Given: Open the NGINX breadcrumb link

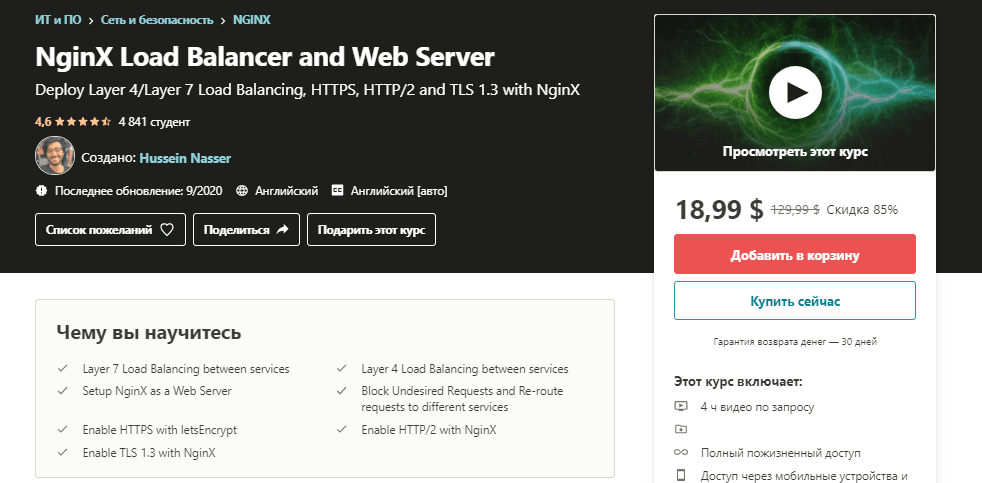Looking at the screenshot, I should (252, 19).
